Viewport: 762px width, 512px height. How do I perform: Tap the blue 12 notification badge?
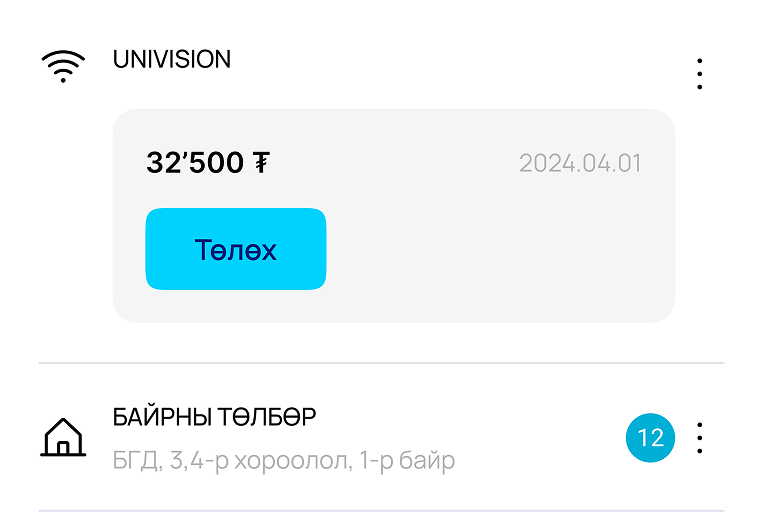click(650, 437)
